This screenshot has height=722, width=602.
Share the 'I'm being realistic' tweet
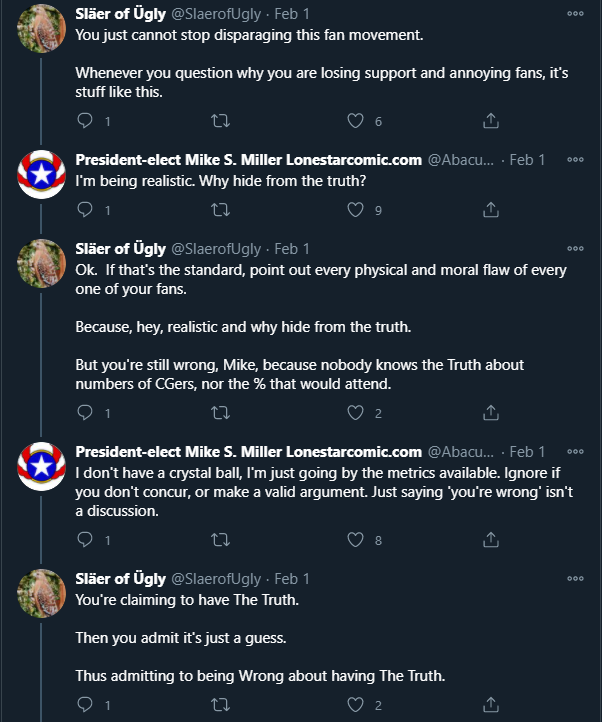491,210
